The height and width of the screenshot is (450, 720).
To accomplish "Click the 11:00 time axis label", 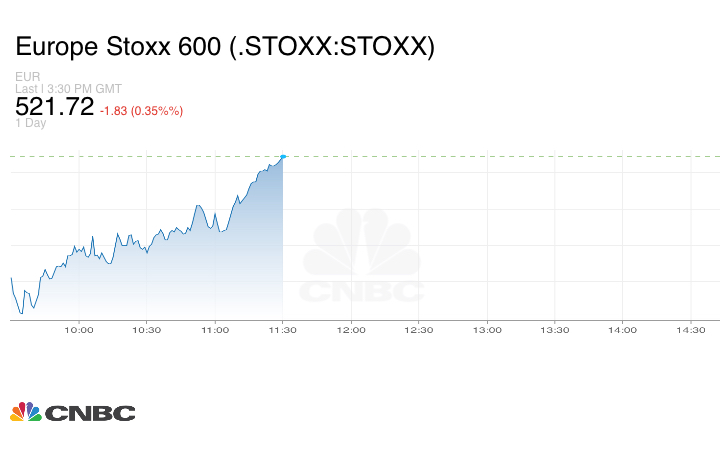I will coord(215,330).
